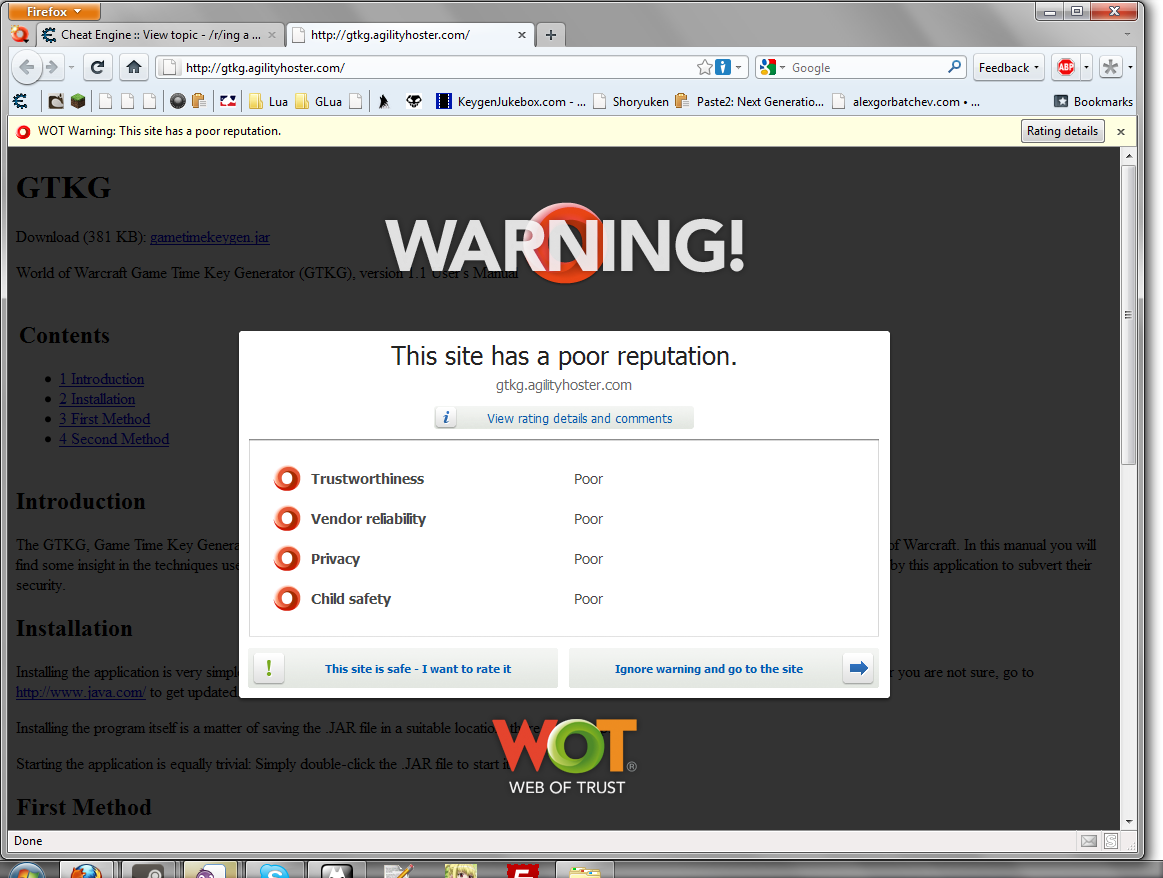Open the address bar history dropdown arrow

click(x=739, y=67)
